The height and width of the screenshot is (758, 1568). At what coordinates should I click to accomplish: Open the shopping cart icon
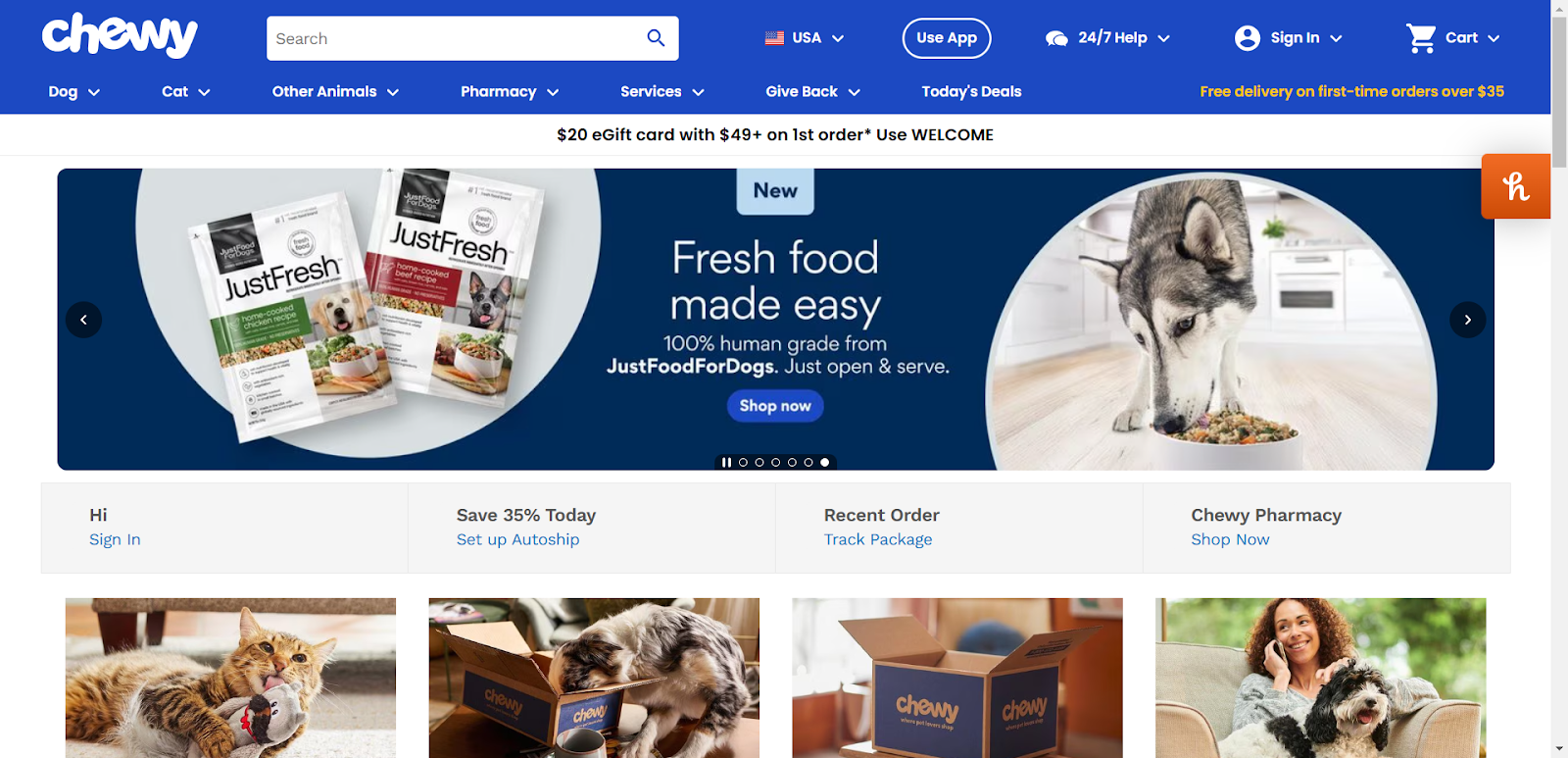[x=1420, y=38]
